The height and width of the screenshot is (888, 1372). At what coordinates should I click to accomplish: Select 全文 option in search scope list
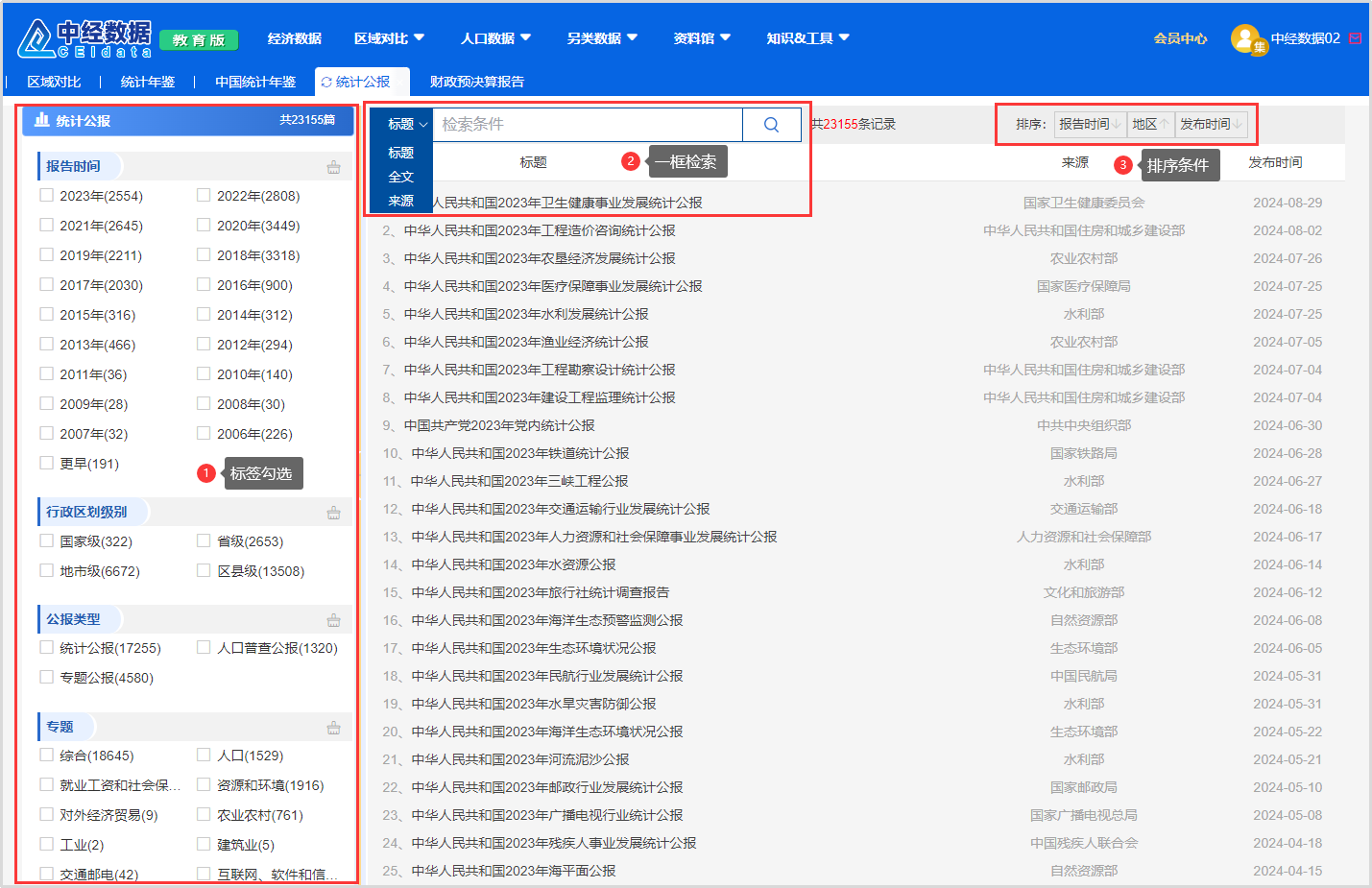point(400,177)
